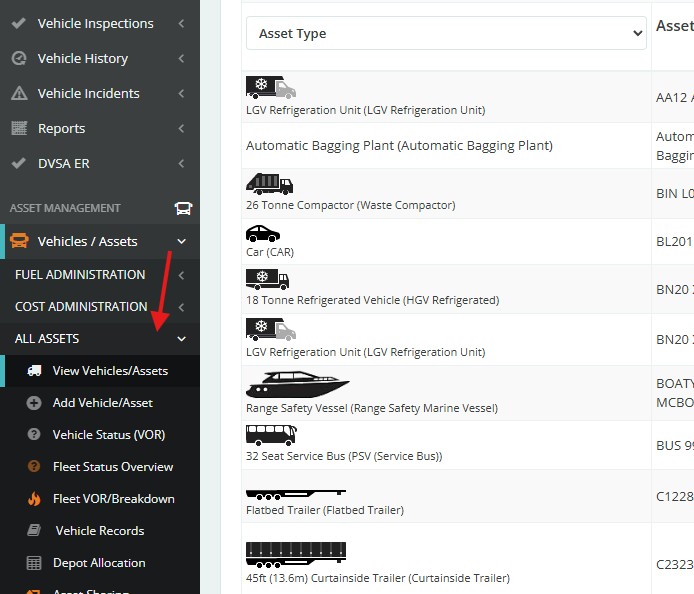The height and width of the screenshot is (594, 694).
Task: Click the truck icon for View Vehicles/Assets
Action: (34, 371)
